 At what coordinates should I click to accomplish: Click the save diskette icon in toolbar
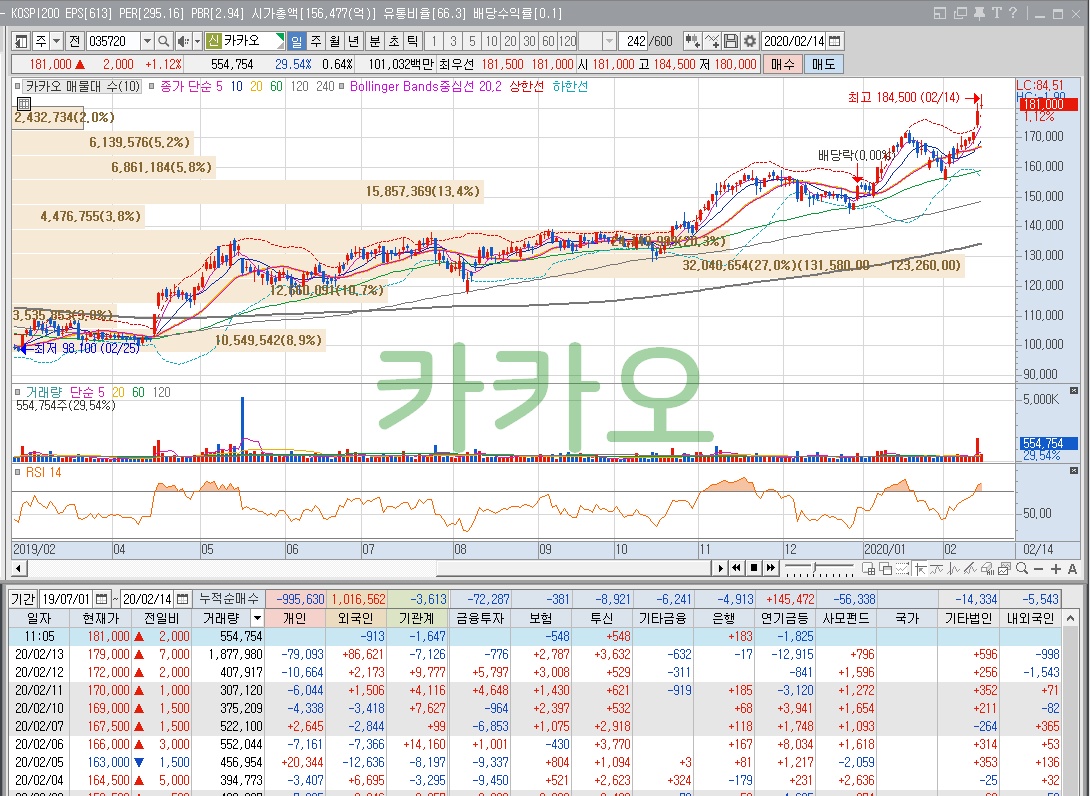[731, 41]
